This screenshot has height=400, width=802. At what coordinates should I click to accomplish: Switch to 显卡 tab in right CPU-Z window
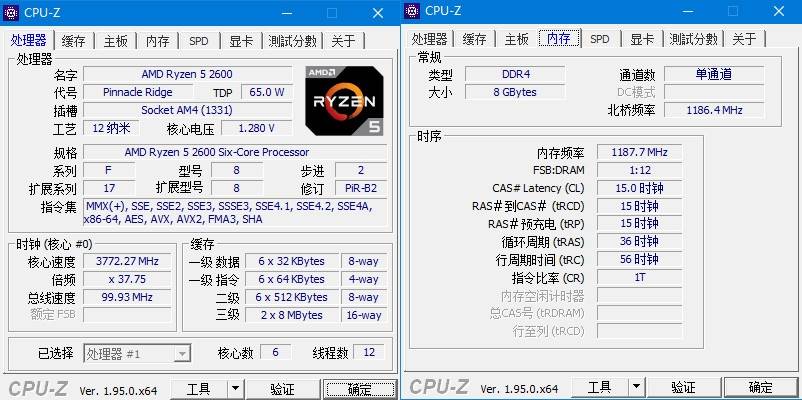(x=642, y=39)
